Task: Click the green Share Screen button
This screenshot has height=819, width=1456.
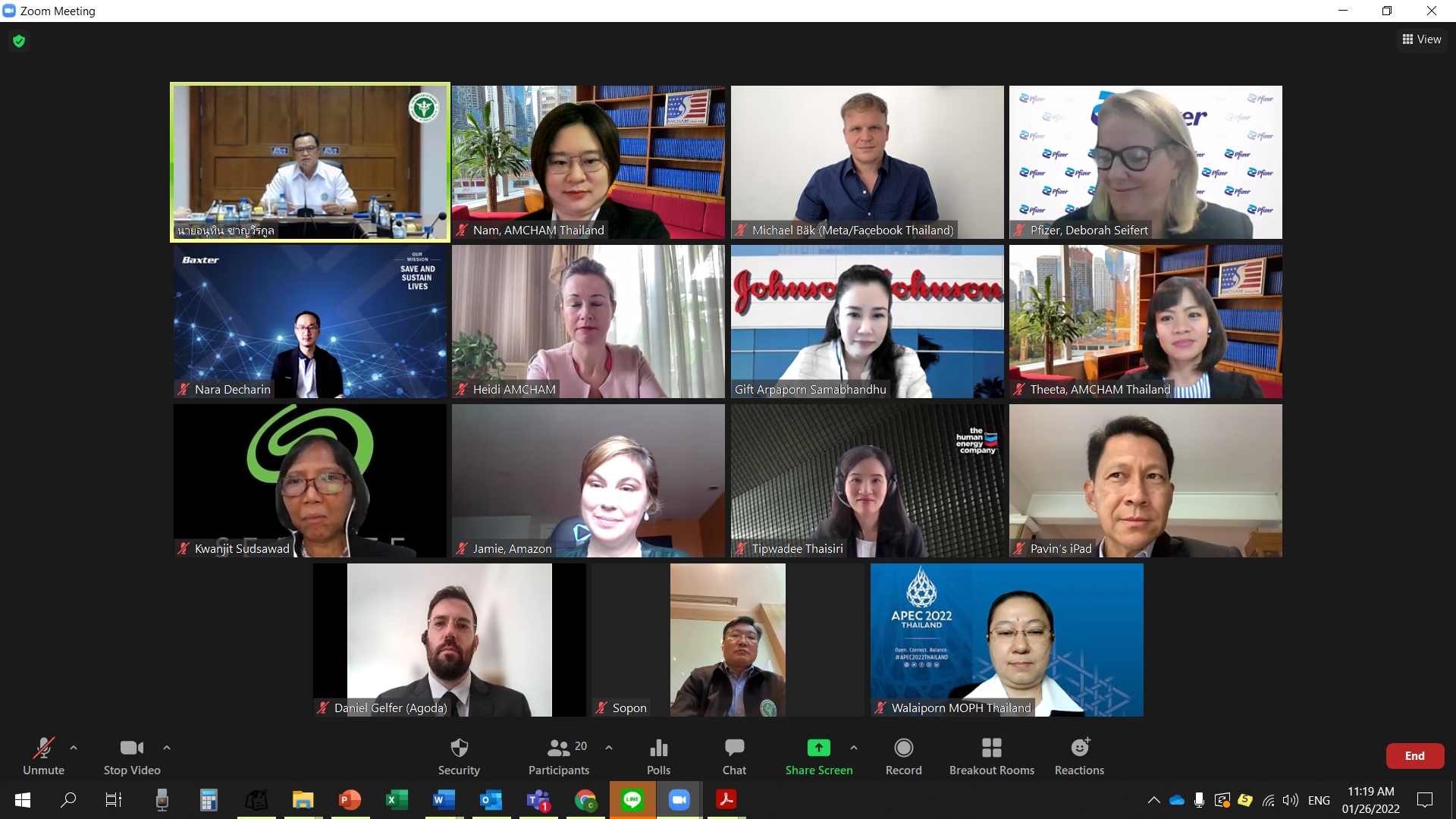Action: click(819, 756)
